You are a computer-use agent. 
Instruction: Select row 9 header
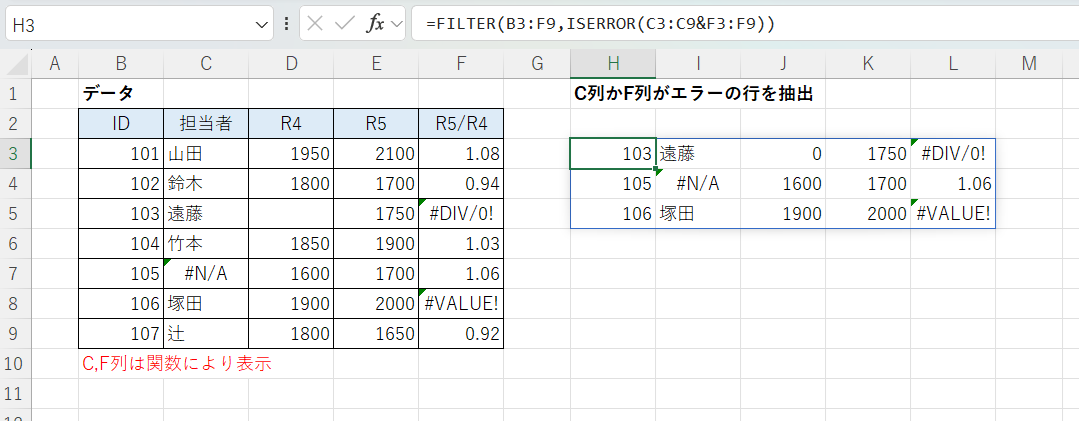[15, 334]
